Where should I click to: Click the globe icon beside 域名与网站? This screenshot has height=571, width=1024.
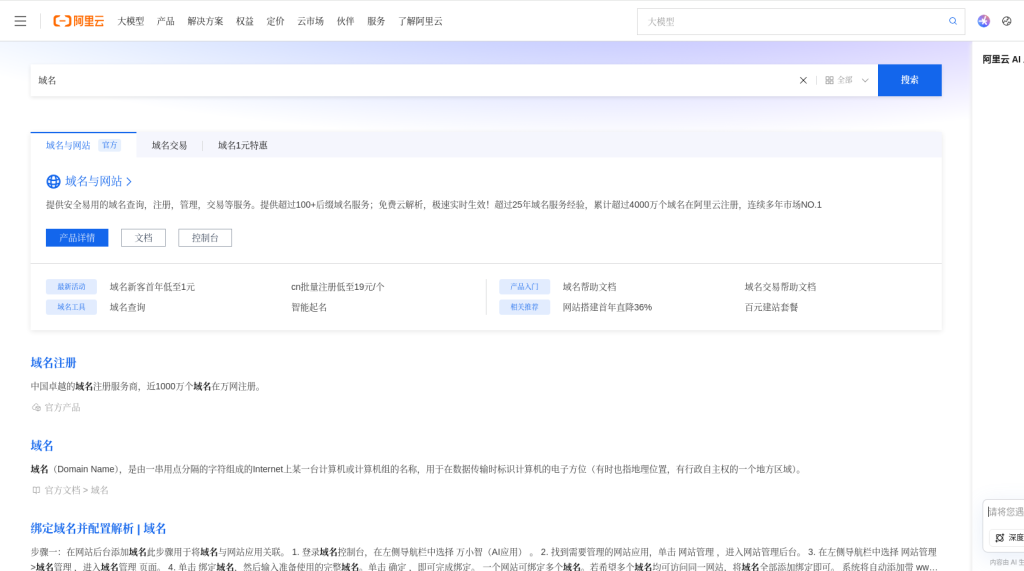(x=54, y=181)
